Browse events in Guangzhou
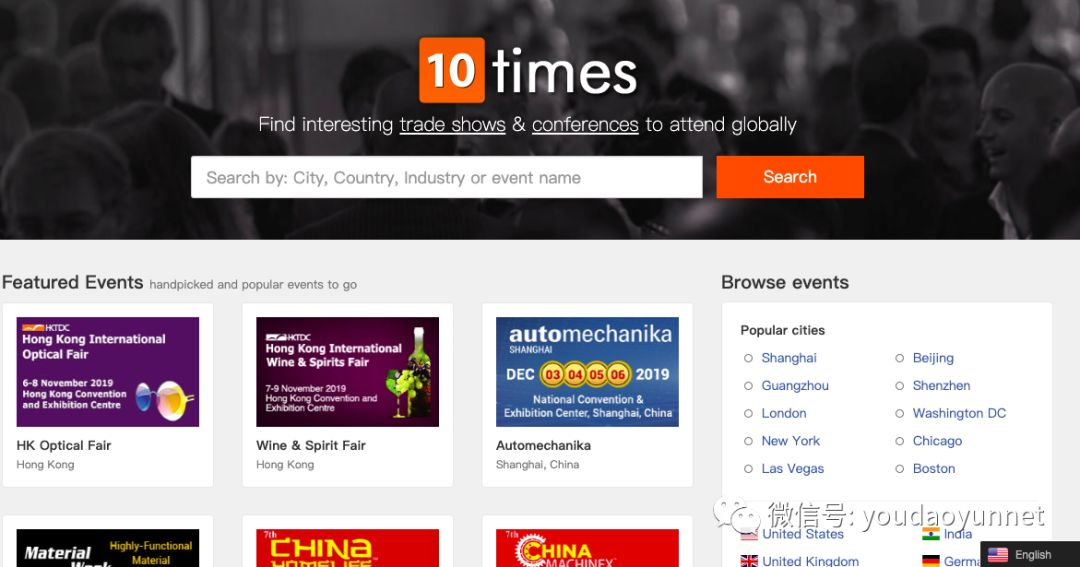The width and height of the screenshot is (1080, 567). [x=795, y=386]
